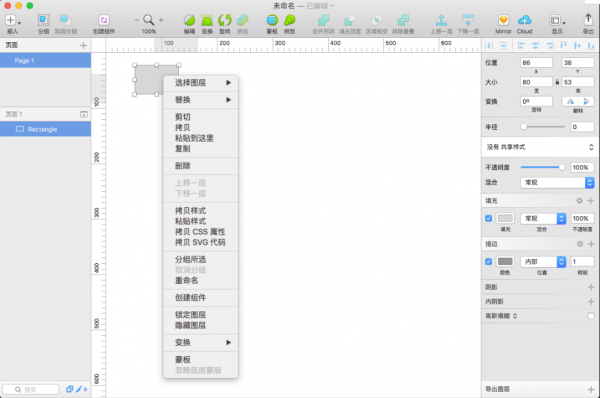This screenshot has height=398, width=600.
Task: Click the fill color swatch
Action: (505, 219)
